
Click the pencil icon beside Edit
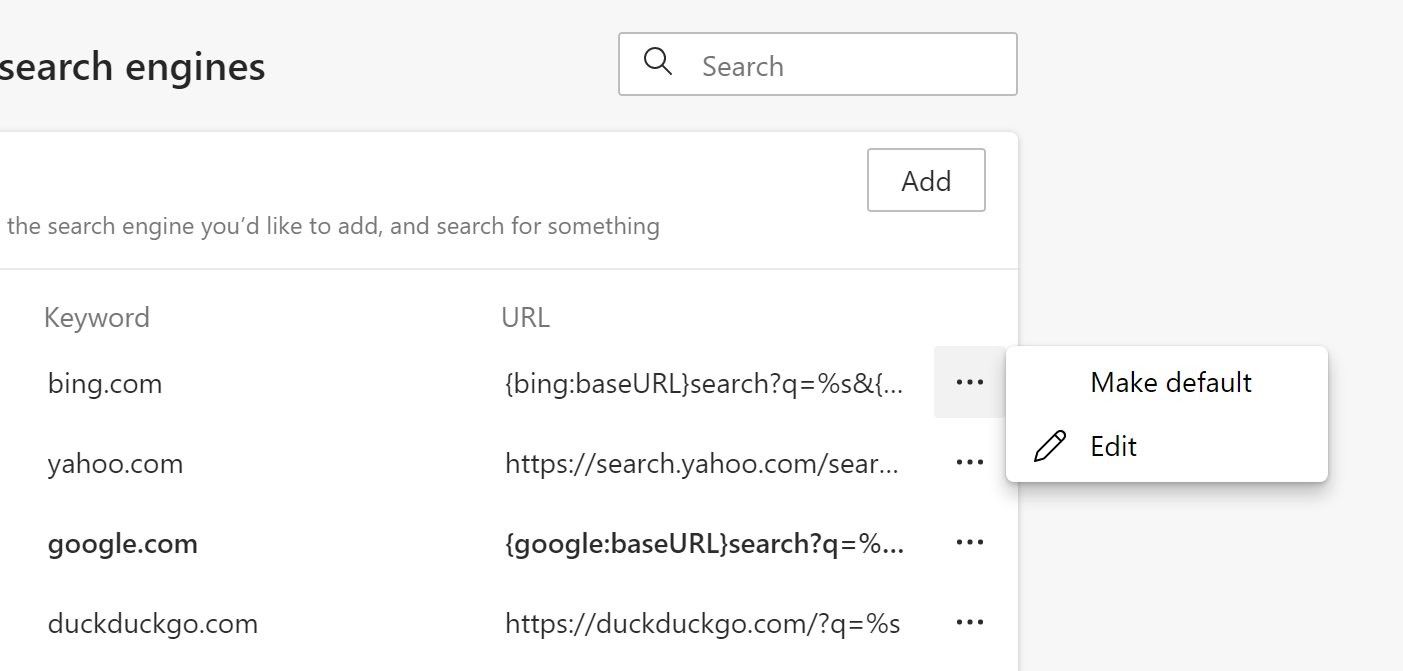click(x=1049, y=446)
